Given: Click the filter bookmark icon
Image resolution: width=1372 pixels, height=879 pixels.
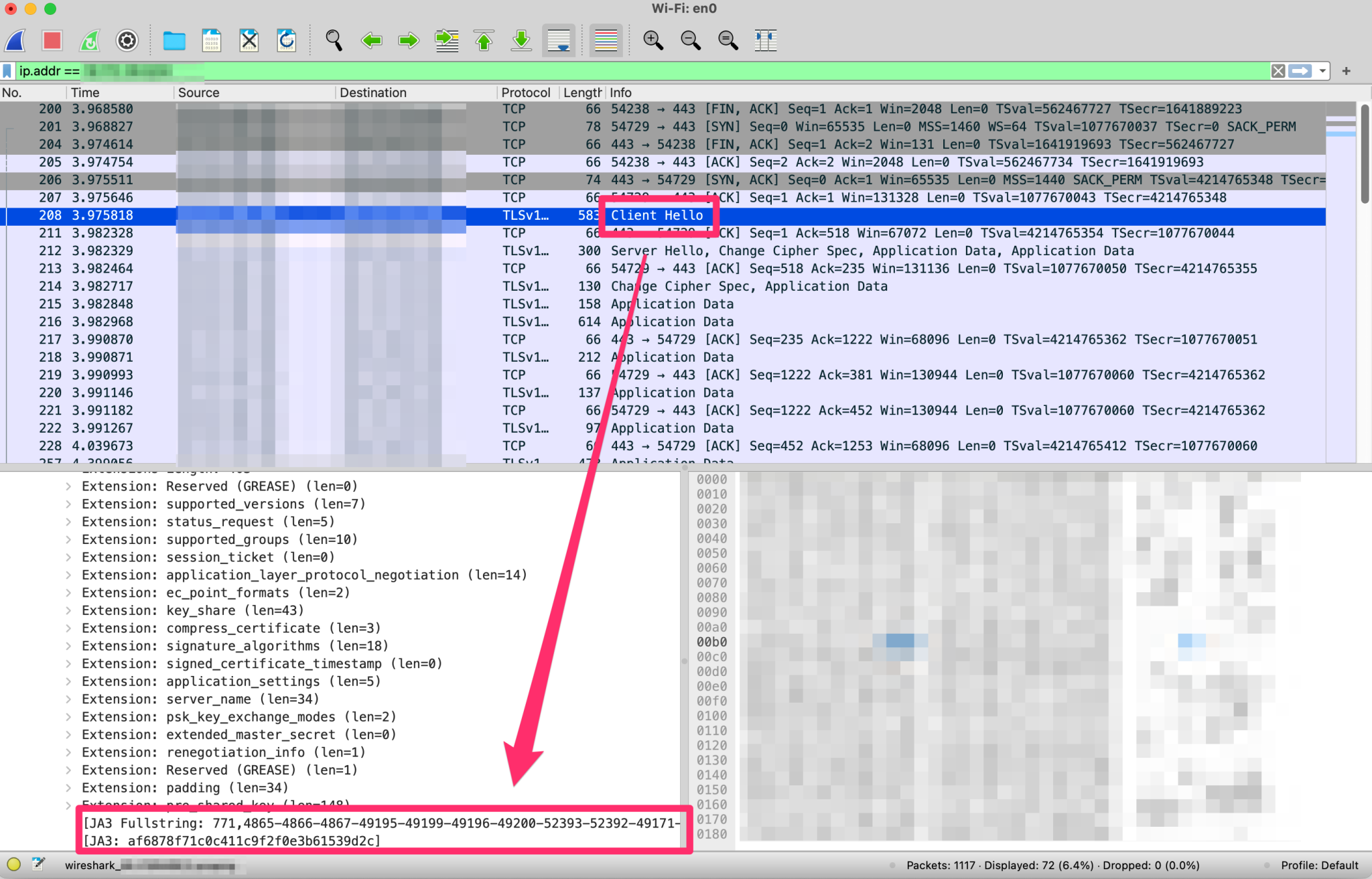Looking at the screenshot, I should click(7, 70).
